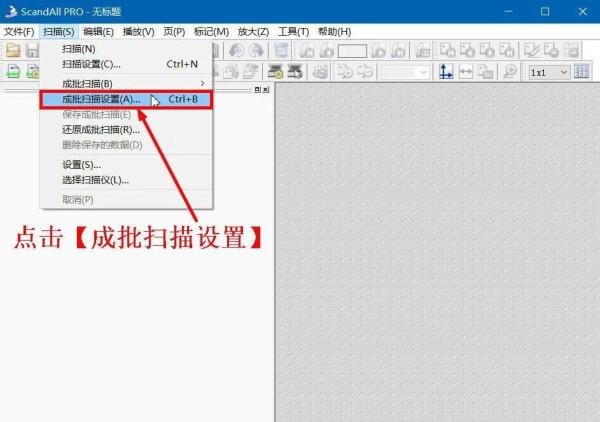This screenshot has height=422, width=600.
Task: Open the 帮助(H) menu
Action: 334,32
